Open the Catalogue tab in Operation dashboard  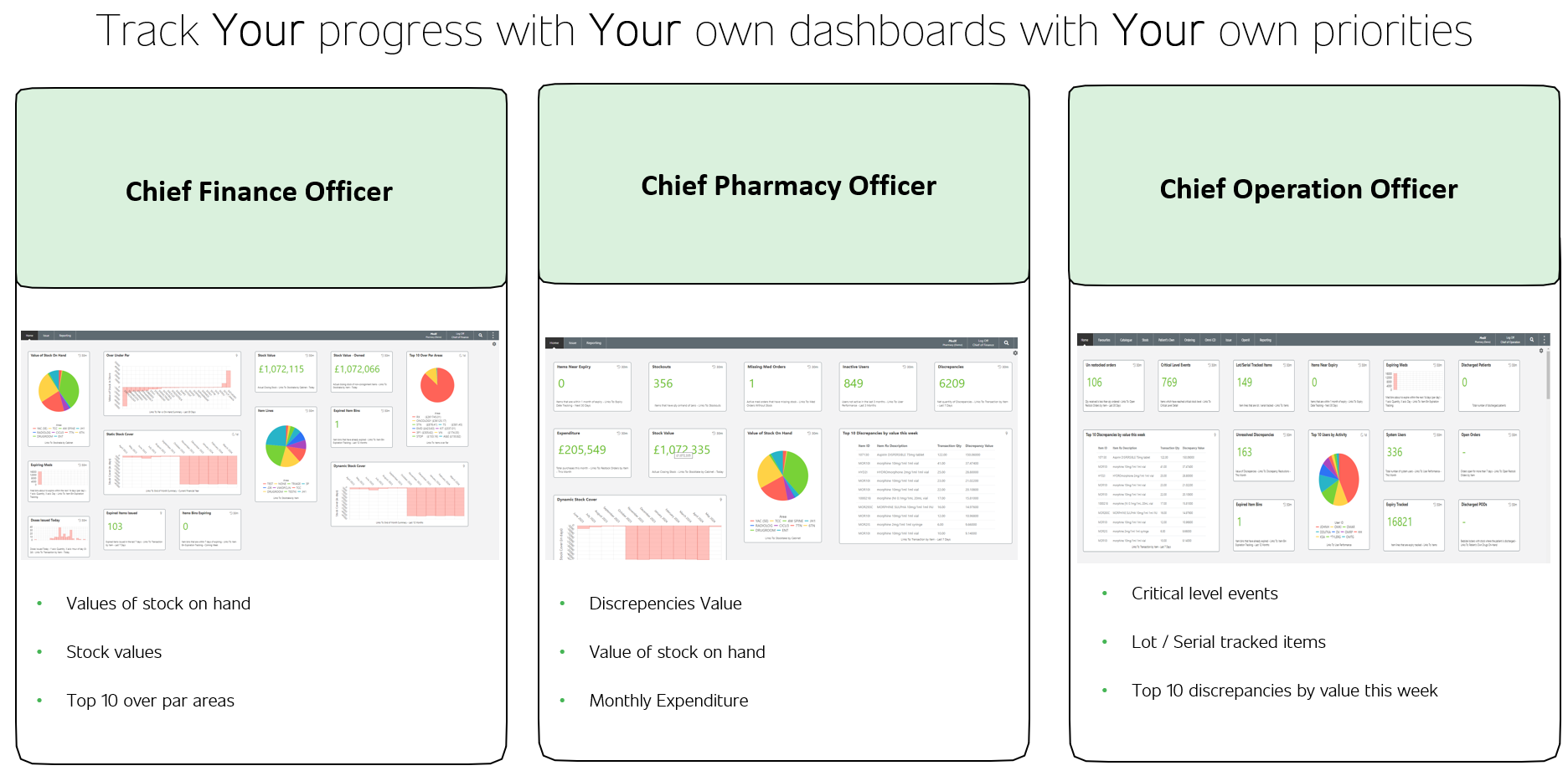pyautogui.click(x=1127, y=340)
